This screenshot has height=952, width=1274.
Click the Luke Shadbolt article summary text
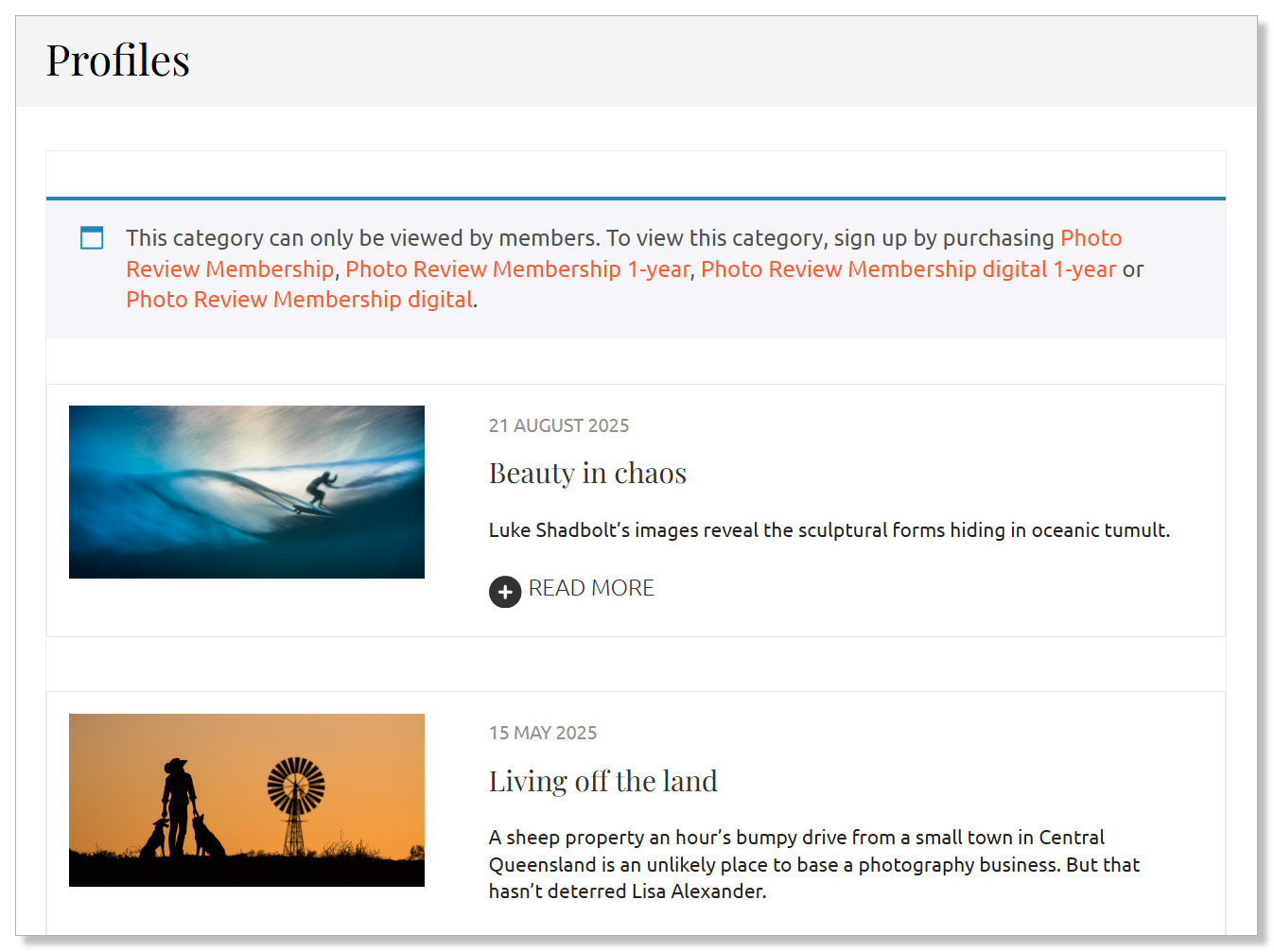[x=829, y=530]
